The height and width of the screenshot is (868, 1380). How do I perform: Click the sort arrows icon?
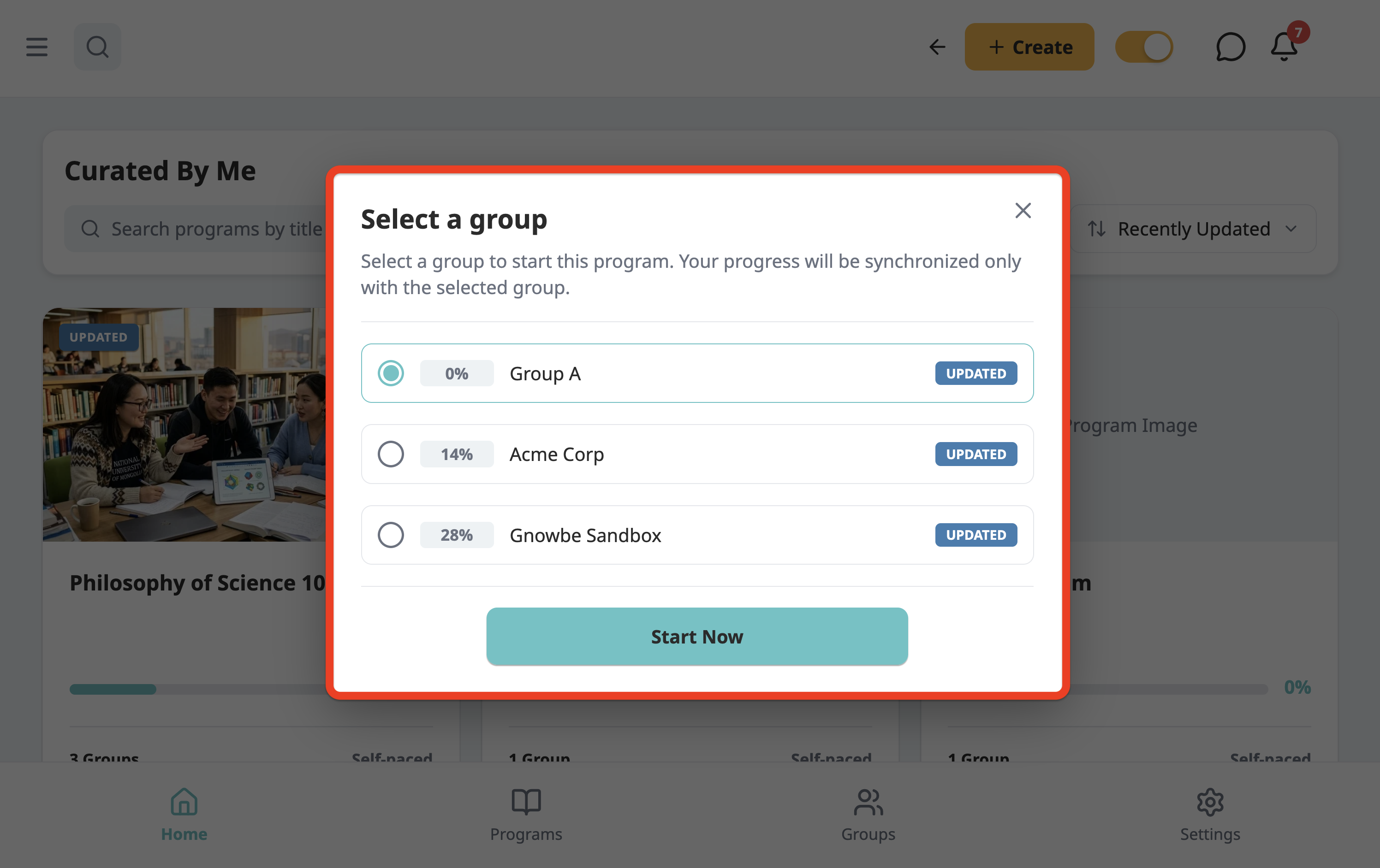coord(1096,229)
